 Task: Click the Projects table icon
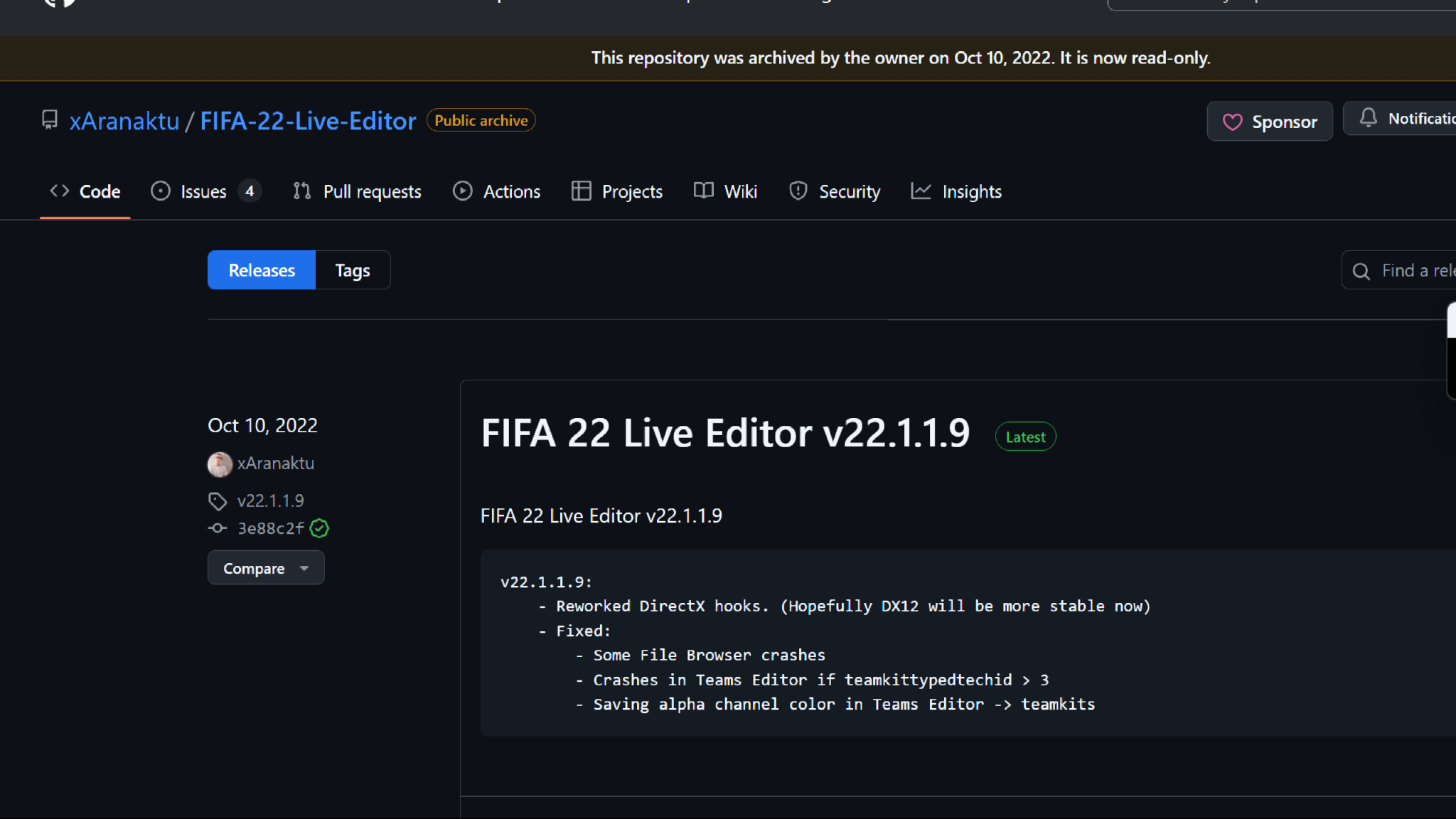click(x=582, y=191)
